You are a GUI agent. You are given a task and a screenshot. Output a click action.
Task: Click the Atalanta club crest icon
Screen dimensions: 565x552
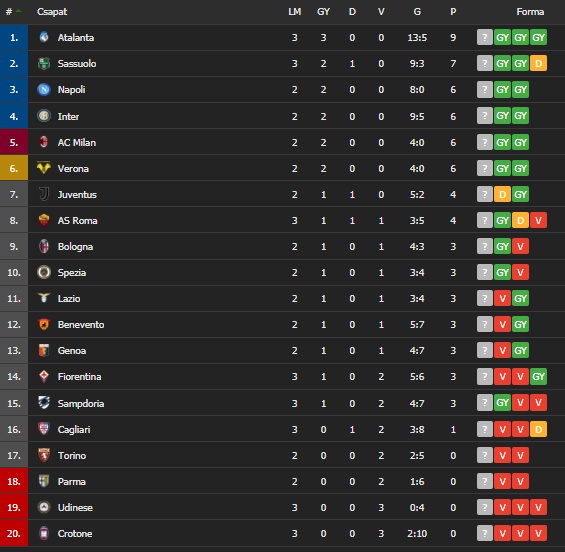(x=44, y=37)
